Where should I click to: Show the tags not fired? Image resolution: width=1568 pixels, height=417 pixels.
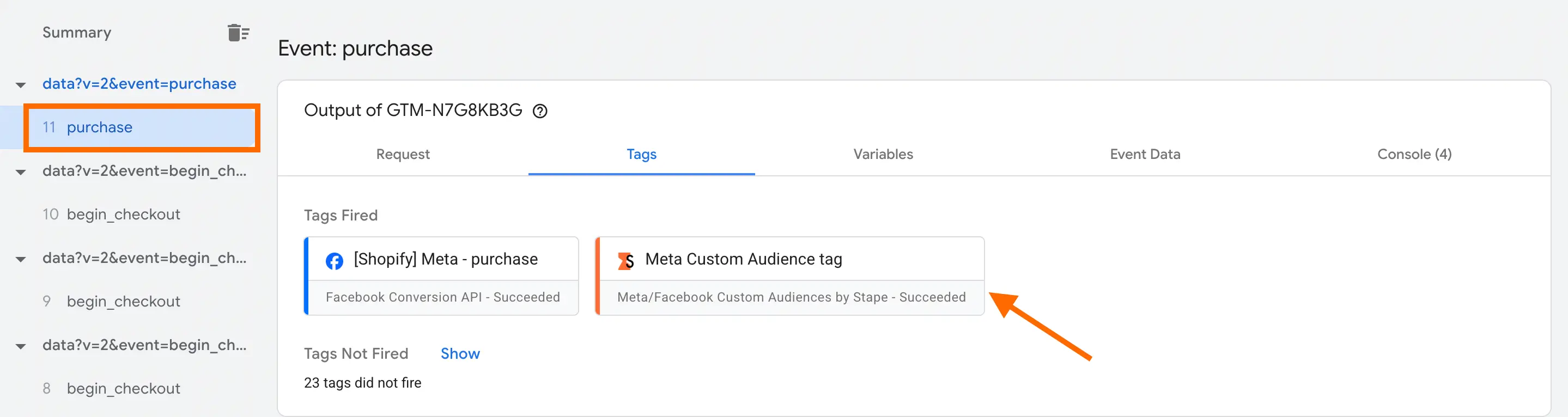tap(460, 354)
